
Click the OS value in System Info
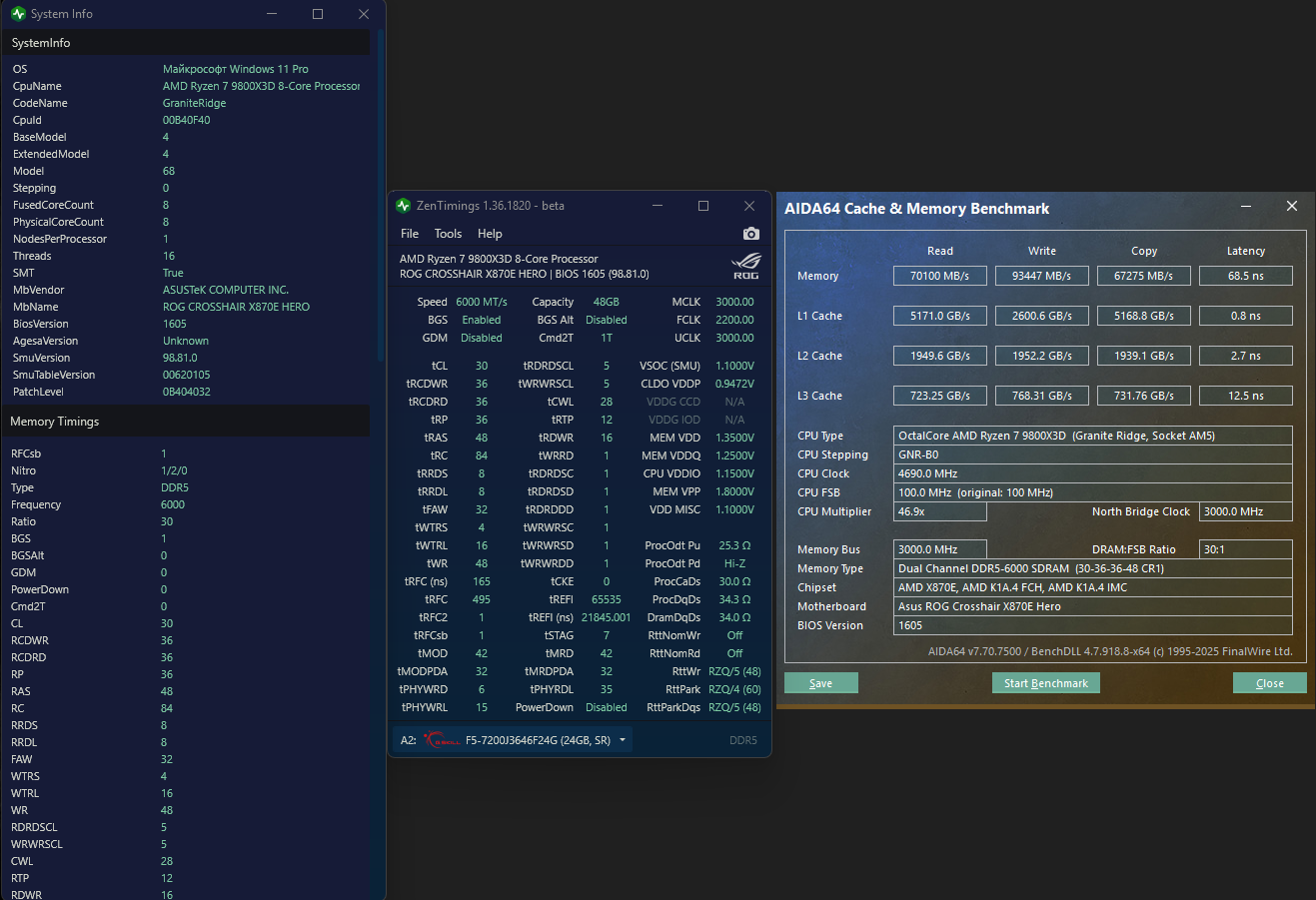[236, 69]
